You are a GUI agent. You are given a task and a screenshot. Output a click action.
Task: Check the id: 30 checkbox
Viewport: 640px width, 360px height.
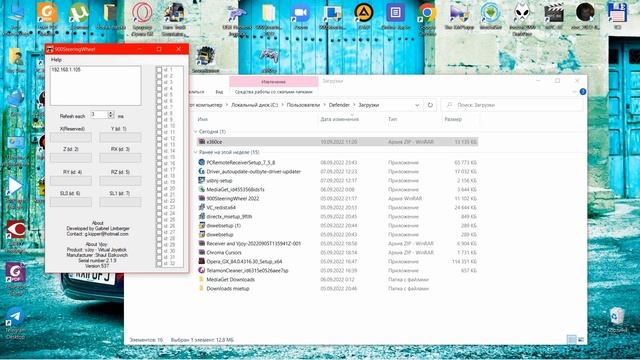(x=159, y=251)
